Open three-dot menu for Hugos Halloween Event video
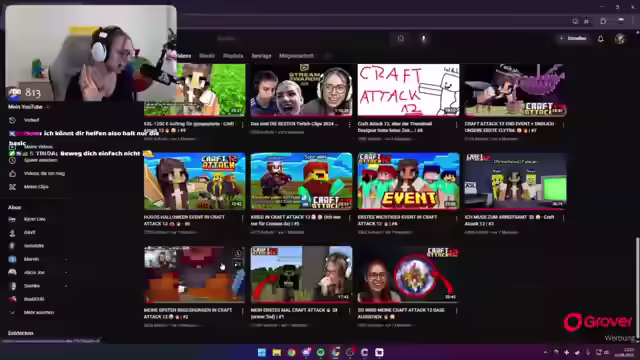This screenshot has width=640, height=360. 243,218
